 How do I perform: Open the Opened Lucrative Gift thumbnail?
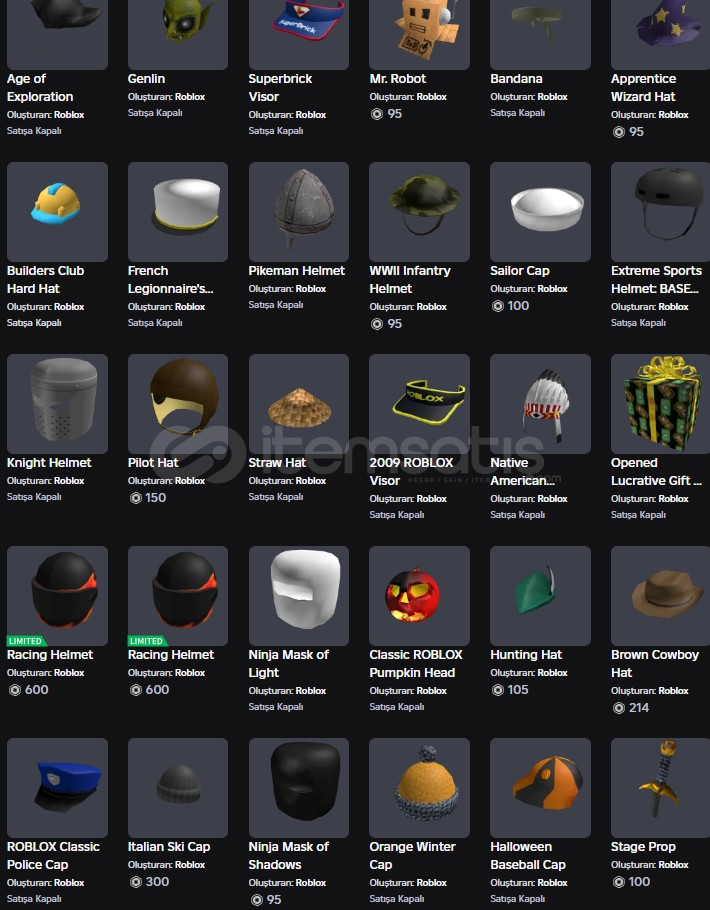[x=661, y=404]
